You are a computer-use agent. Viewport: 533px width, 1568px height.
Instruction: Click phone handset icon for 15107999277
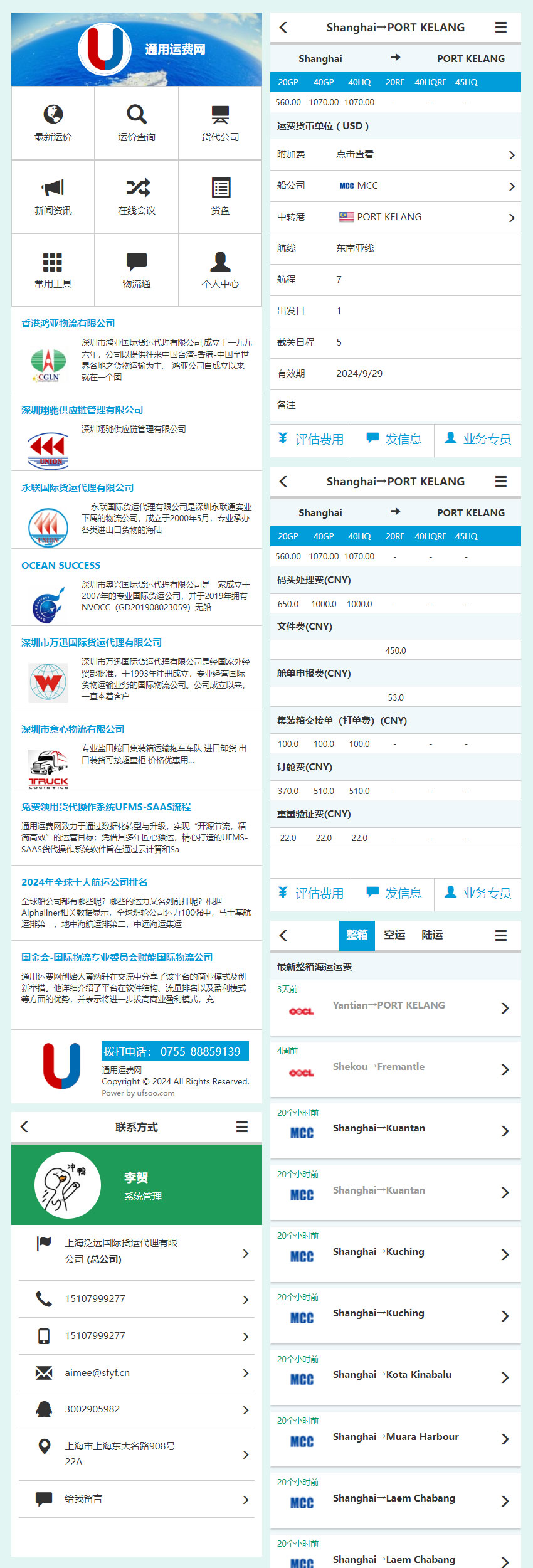44,1299
